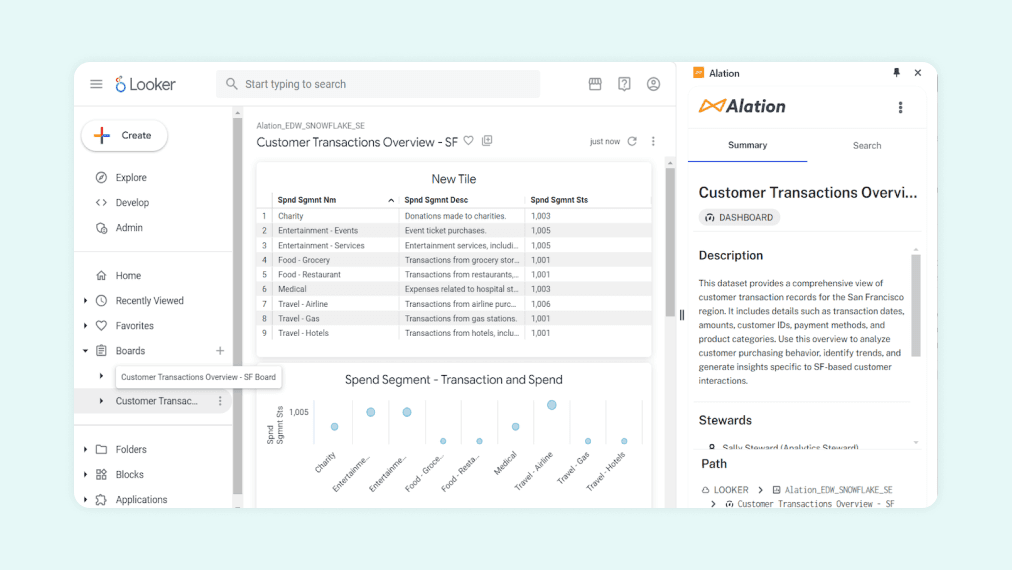The image size is (1012, 570).
Task: Click the Travel - Airline chart data point
Action: (x=552, y=405)
